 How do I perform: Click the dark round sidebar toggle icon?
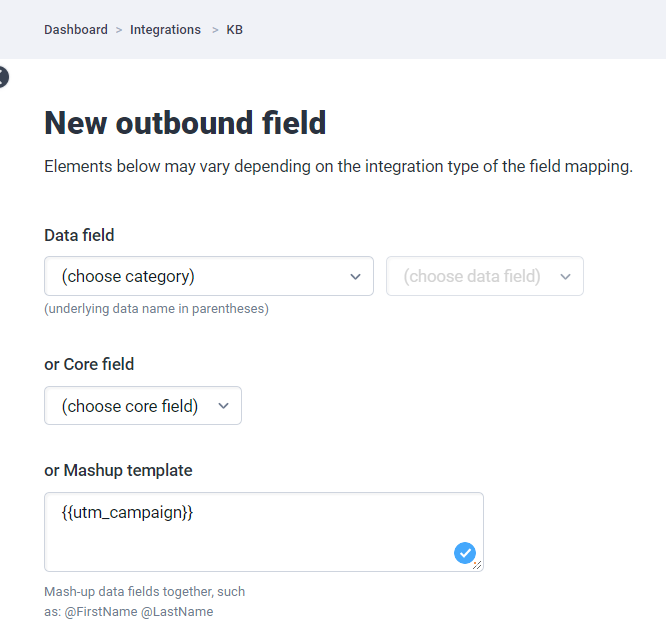(x=3, y=77)
